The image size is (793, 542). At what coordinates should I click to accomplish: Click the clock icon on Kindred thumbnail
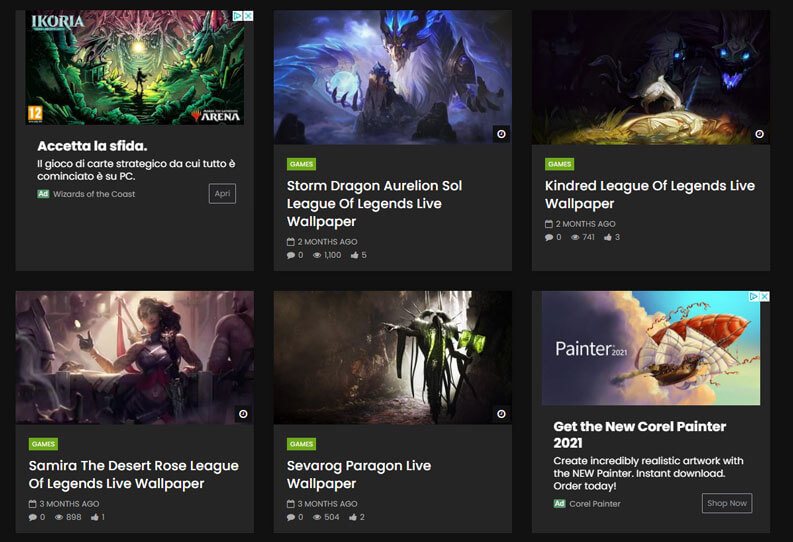pyautogui.click(x=759, y=134)
